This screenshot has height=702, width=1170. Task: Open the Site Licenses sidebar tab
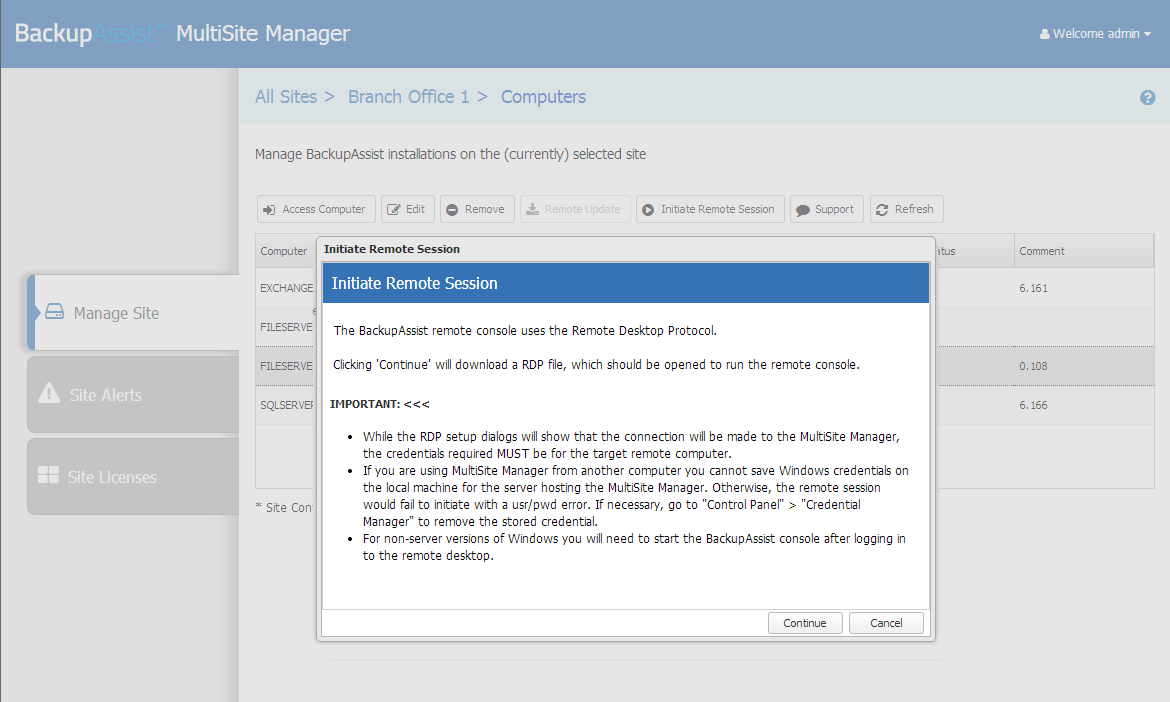click(134, 477)
